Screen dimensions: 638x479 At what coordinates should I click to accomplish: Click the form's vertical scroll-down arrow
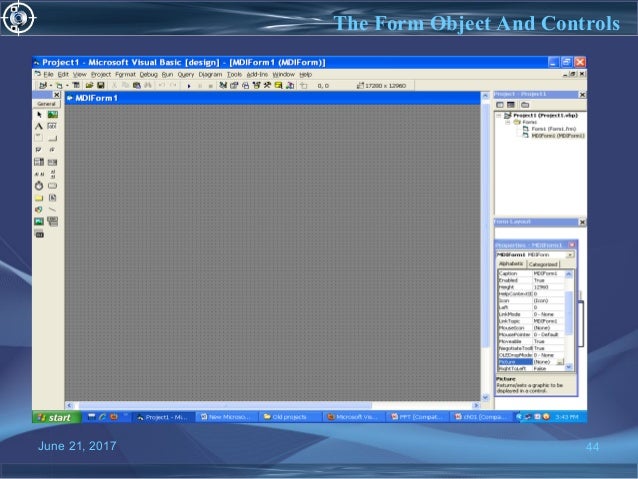[485, 397]
